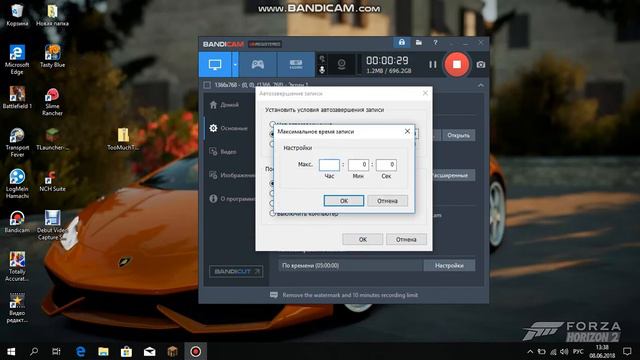Click the Bandicam recording icon on taskbar
Viewport: 640px width, 360px height.
tap(196, 351)
